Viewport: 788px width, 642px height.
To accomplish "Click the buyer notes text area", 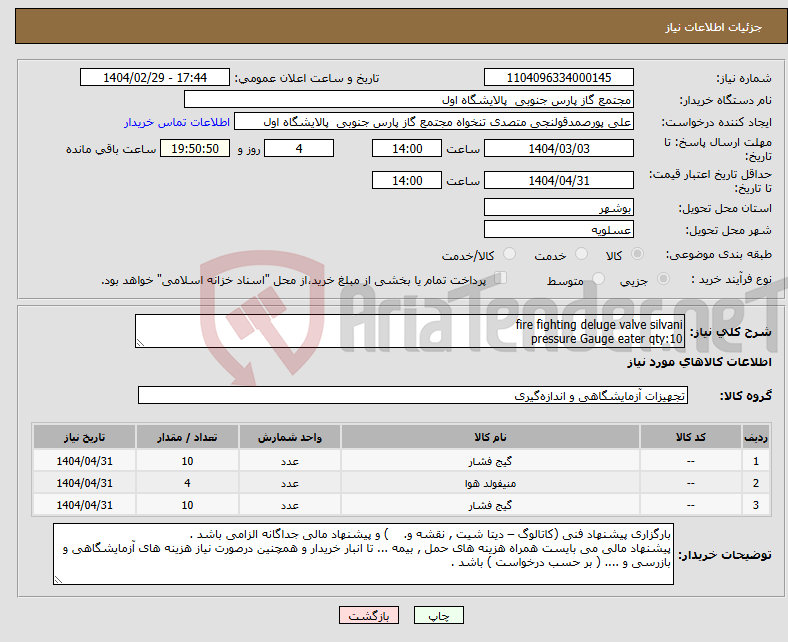I will point(363,554).
